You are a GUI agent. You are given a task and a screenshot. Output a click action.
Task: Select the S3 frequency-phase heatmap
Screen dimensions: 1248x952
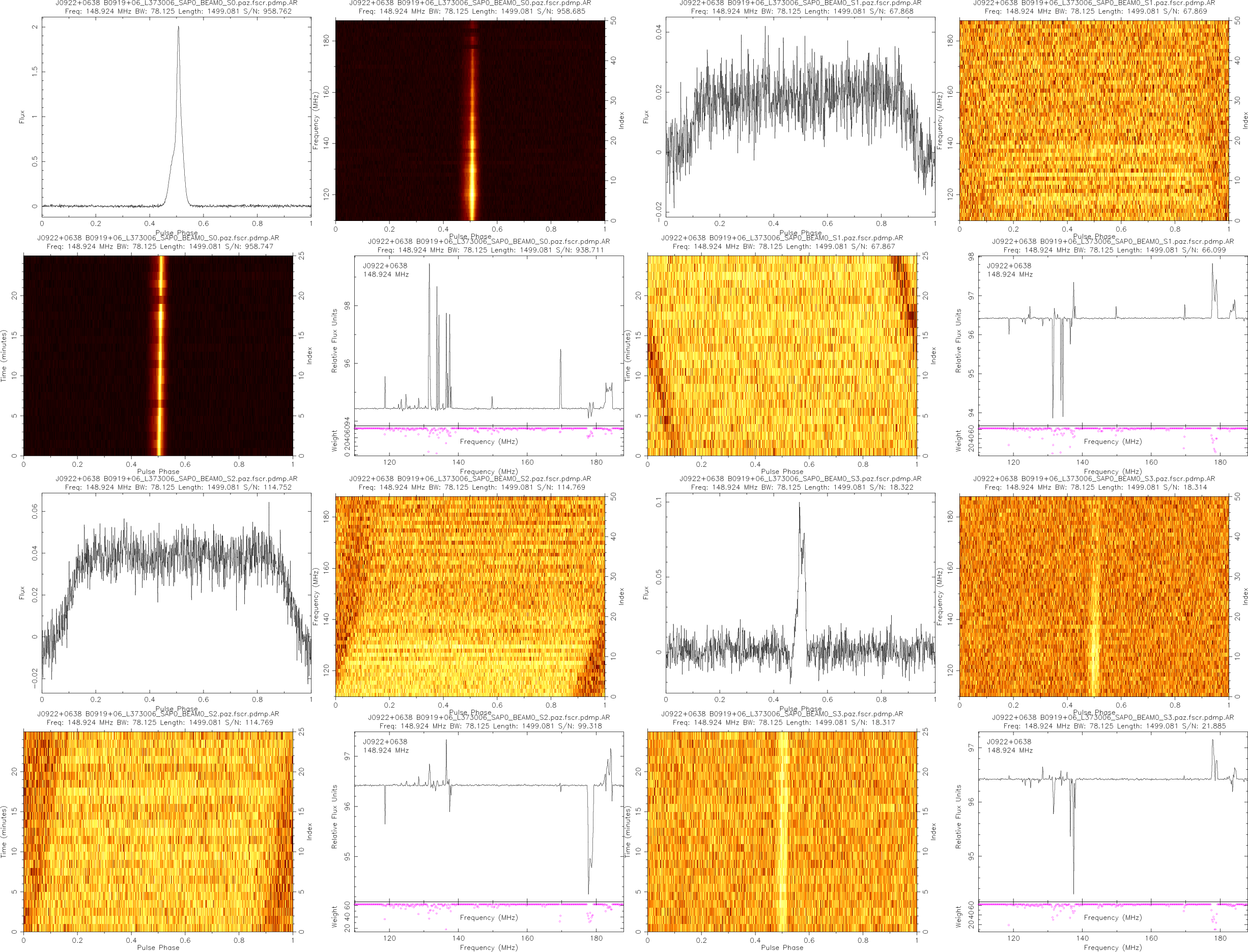click(1093, 596)
